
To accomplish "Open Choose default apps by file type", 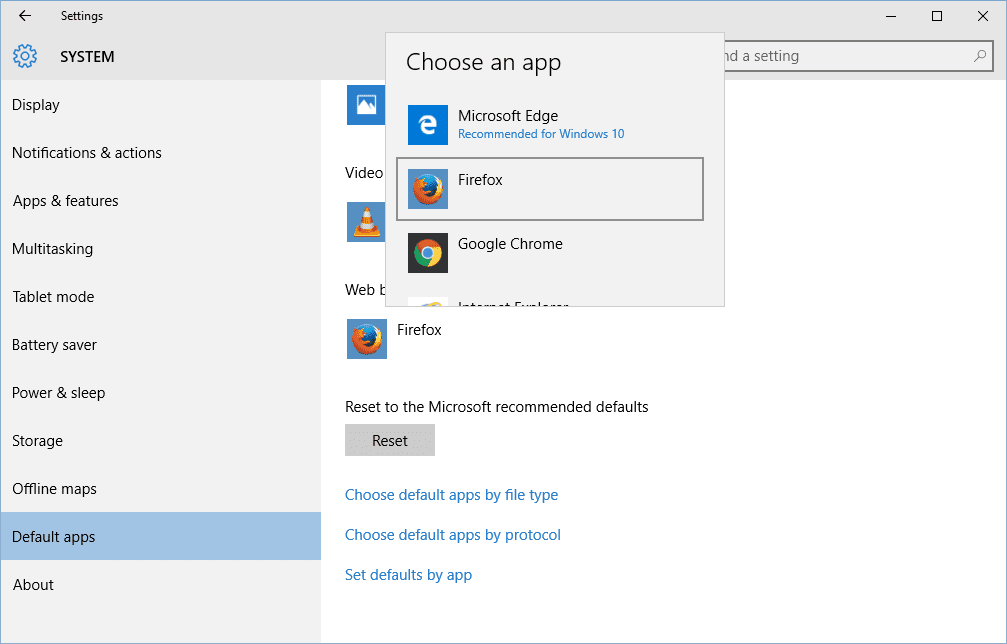I will 451,495.
